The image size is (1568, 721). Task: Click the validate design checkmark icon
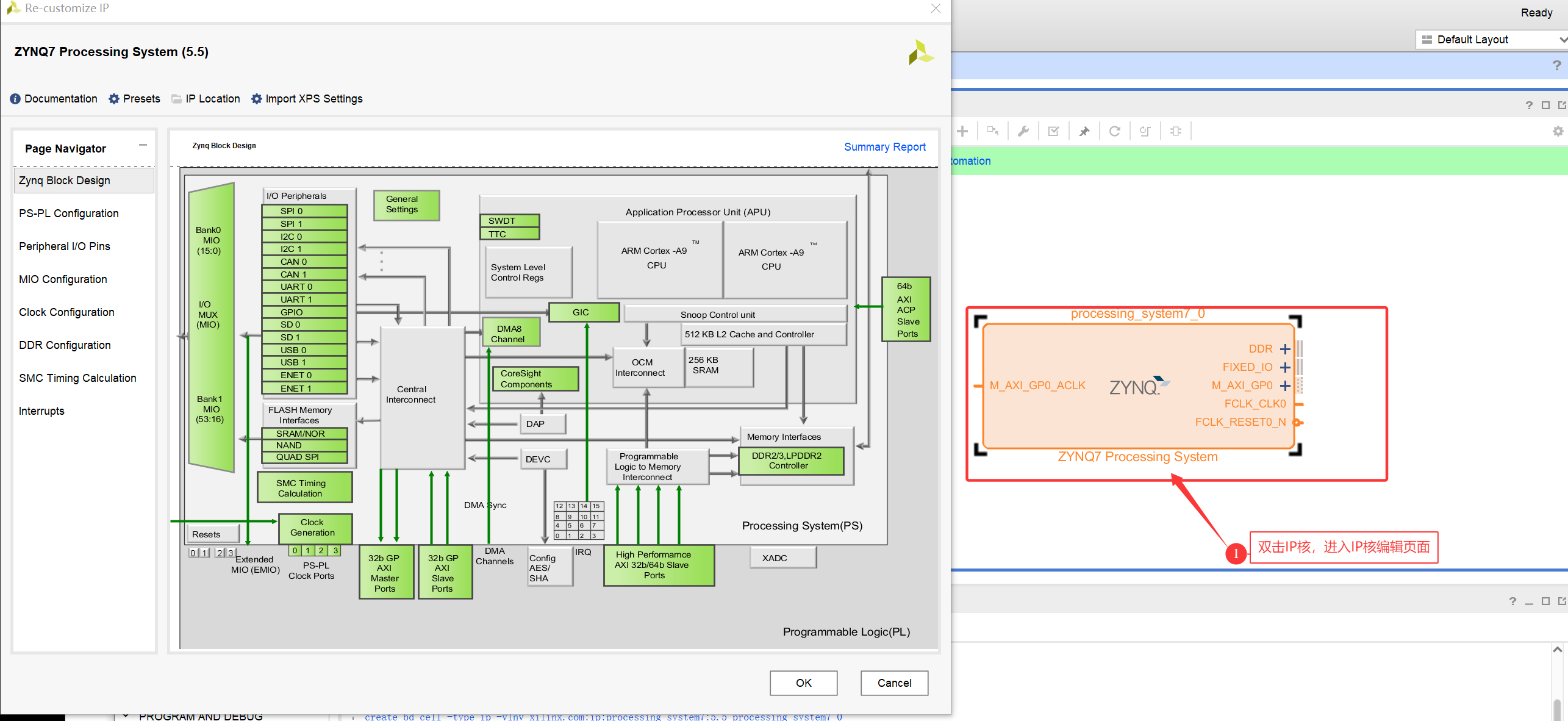point(1054,131)
